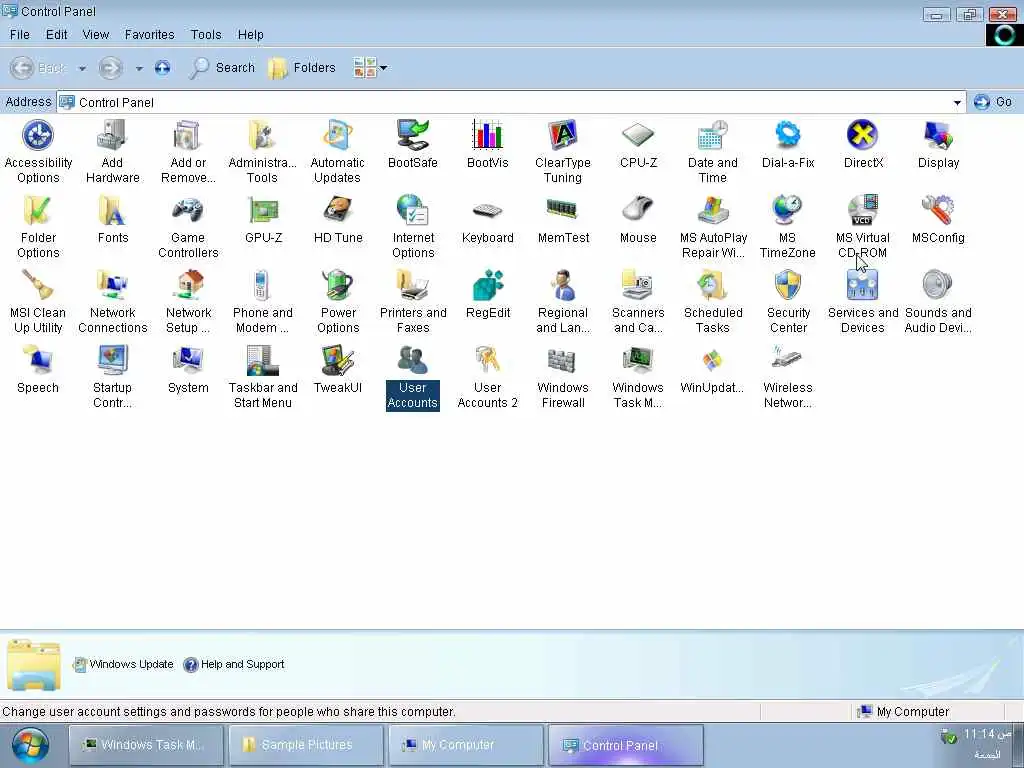1024x768 pixels.
Task: Open the Phone and Modem icon
Action: (263, 285)
